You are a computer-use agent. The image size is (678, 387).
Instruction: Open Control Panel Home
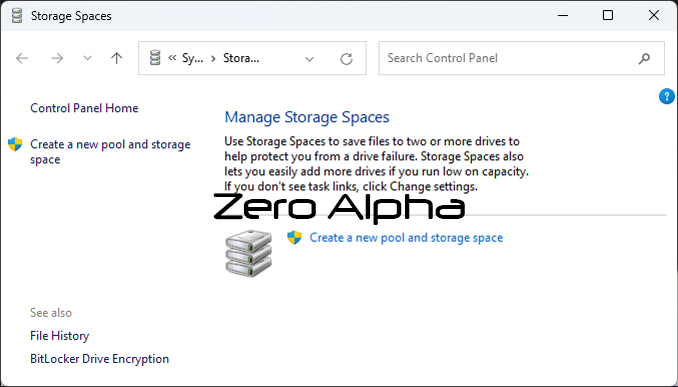[x=84, y=108]
